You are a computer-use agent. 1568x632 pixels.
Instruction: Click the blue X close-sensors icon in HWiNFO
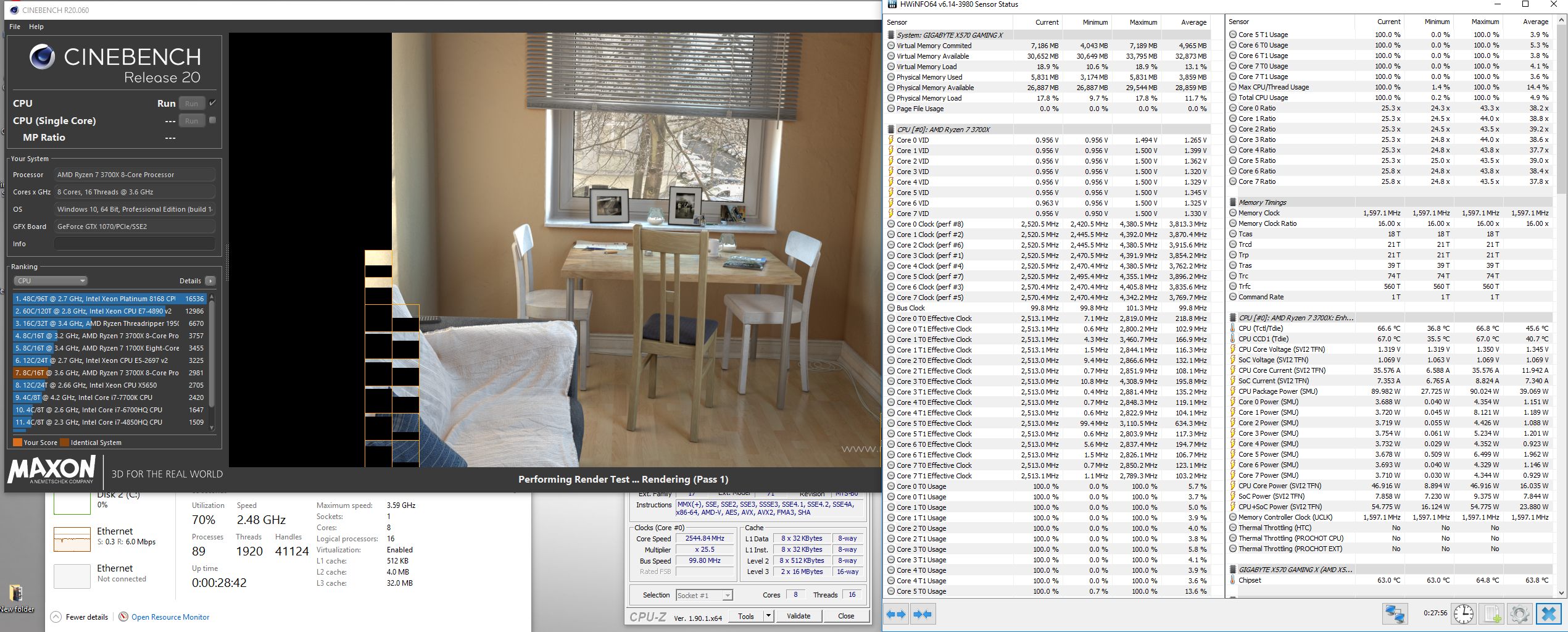(1548, 614)
